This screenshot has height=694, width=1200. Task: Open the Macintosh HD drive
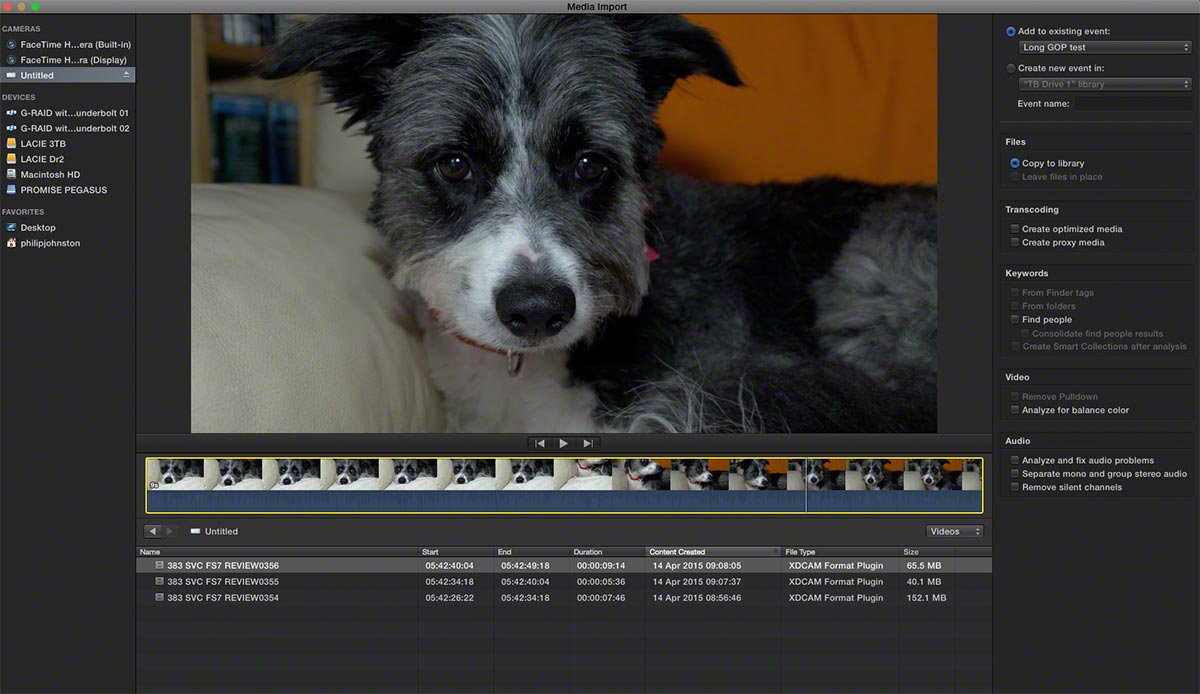pos(67,174)
